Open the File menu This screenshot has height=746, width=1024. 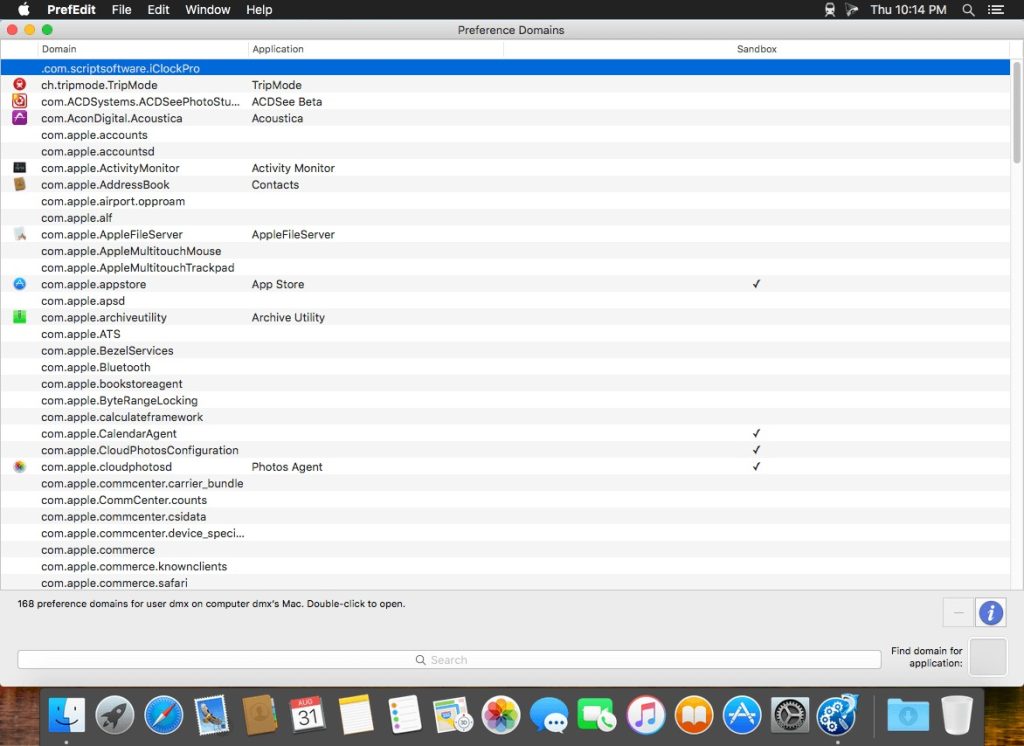[x=121, y=10]
